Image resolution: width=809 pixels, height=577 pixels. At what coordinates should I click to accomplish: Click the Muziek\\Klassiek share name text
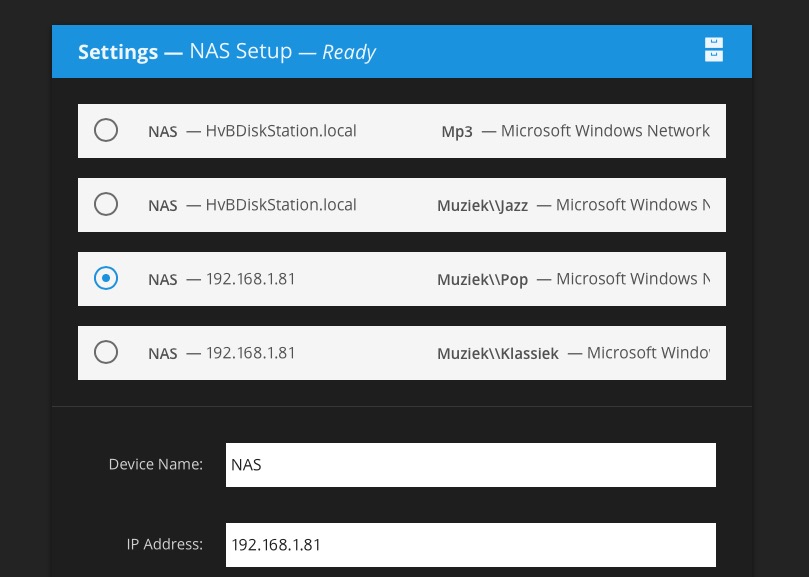coord(498,354)
